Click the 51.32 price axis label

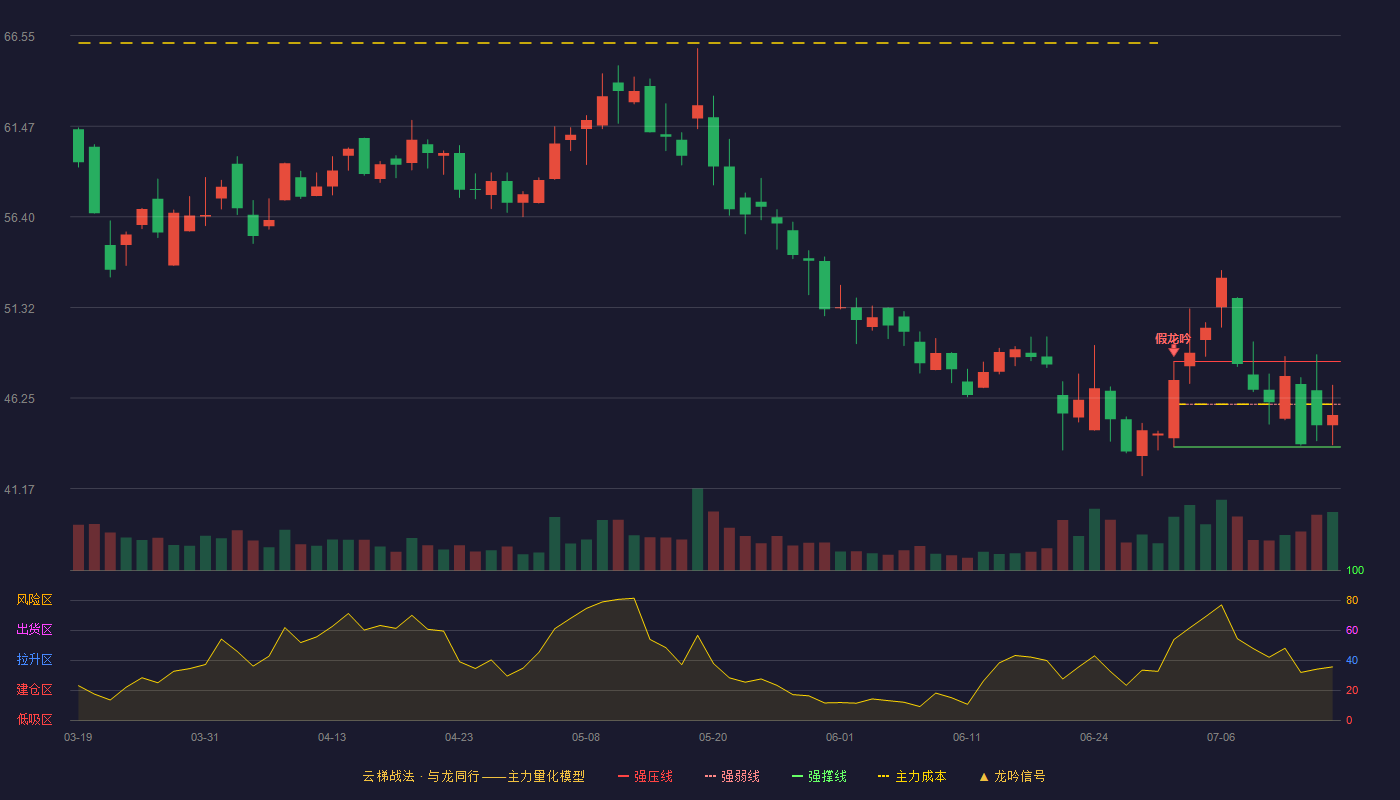[x=19, y=309]
